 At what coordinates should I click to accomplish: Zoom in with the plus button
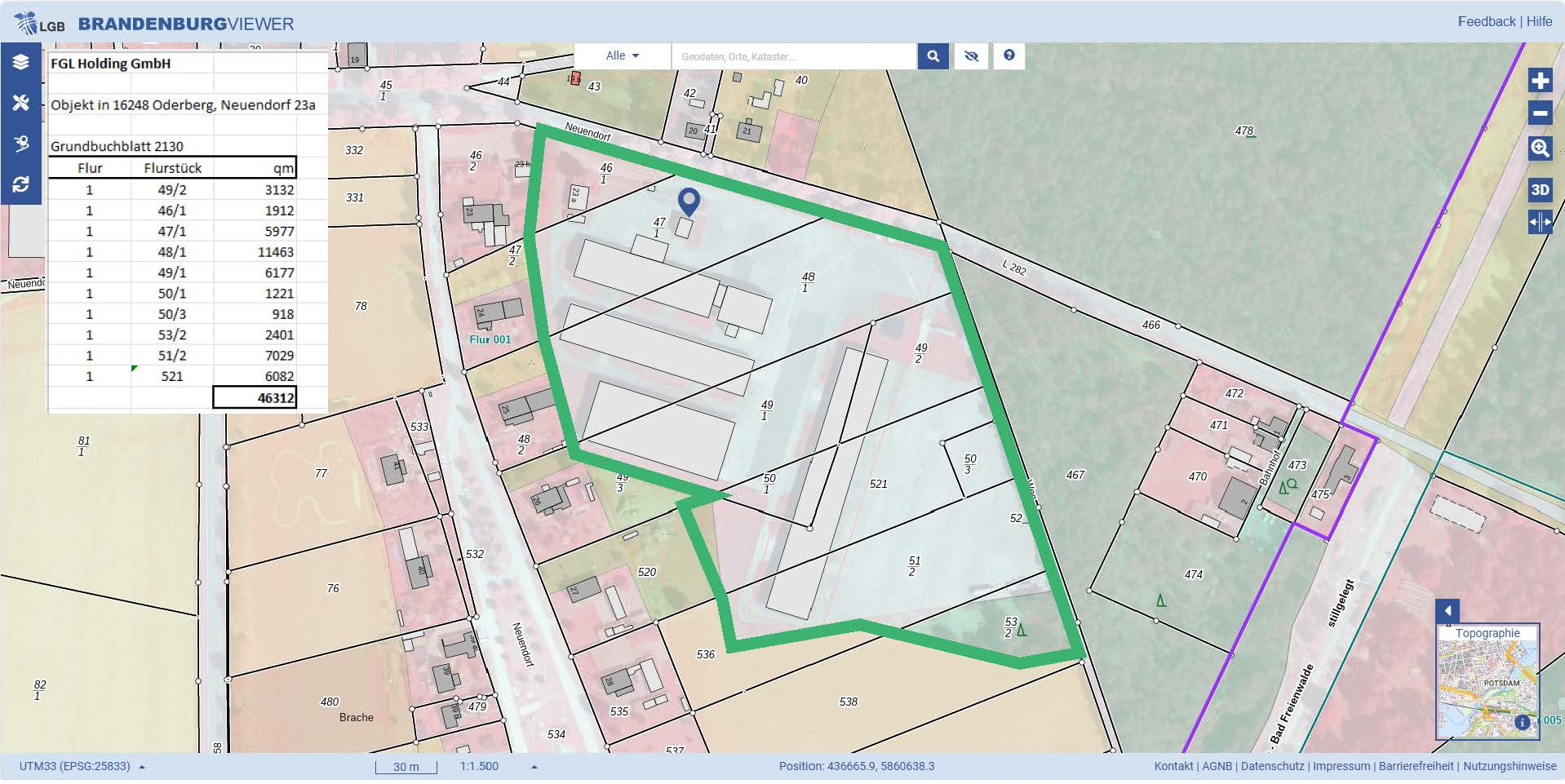(x=1540, y=81)
